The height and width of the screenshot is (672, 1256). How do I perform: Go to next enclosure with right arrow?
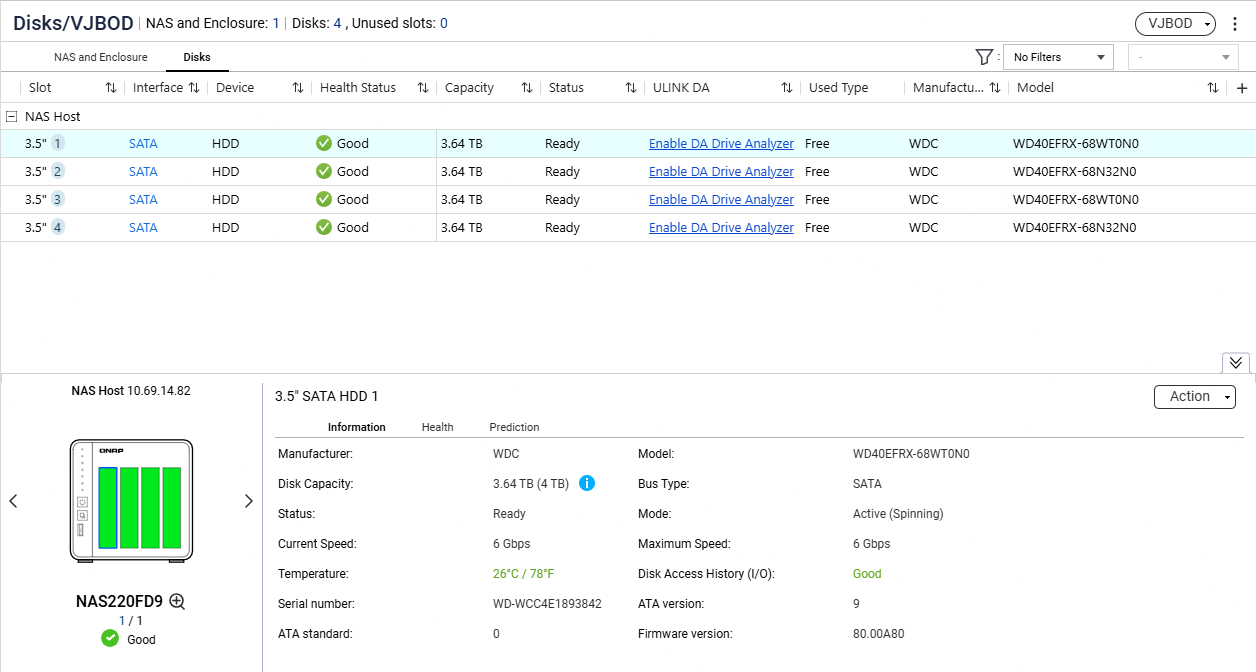pos(248,501)
